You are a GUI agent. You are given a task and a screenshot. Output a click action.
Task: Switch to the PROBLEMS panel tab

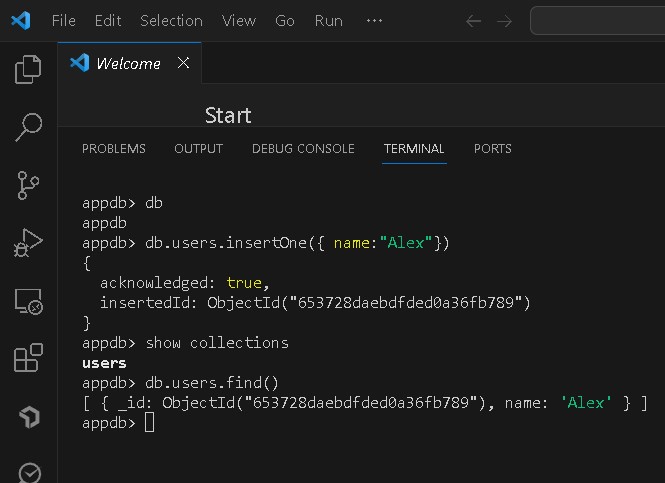(x=114, y=149)
